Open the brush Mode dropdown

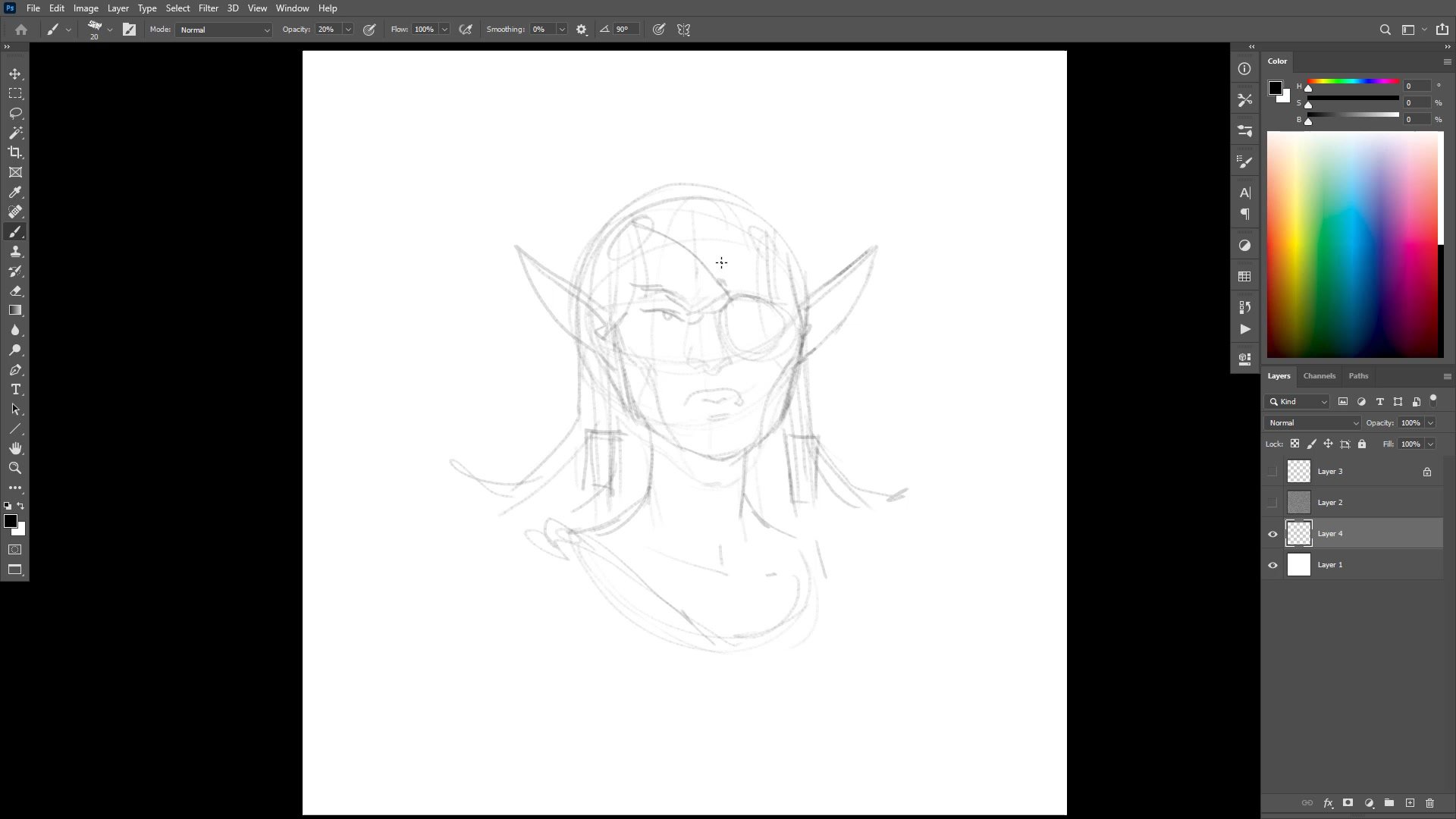(224, 30)
